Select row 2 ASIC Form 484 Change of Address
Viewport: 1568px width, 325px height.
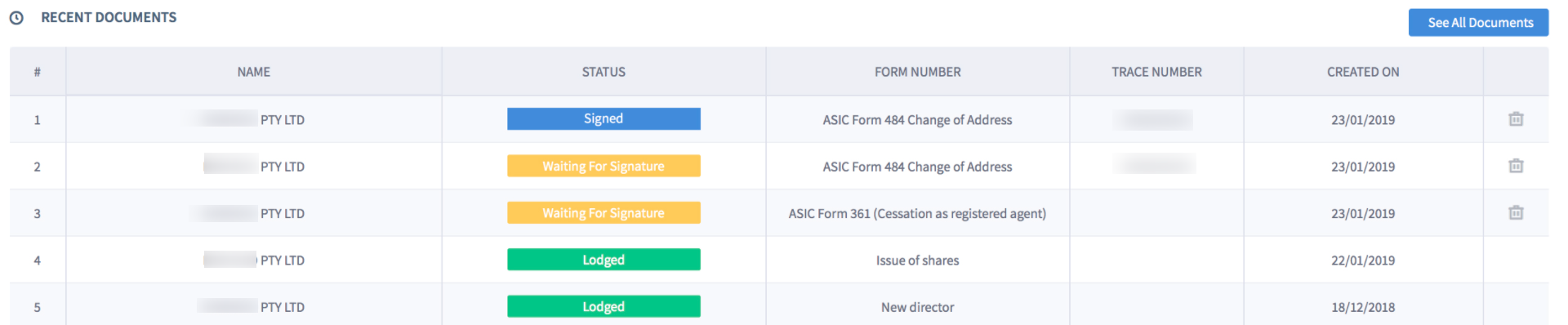917,167
